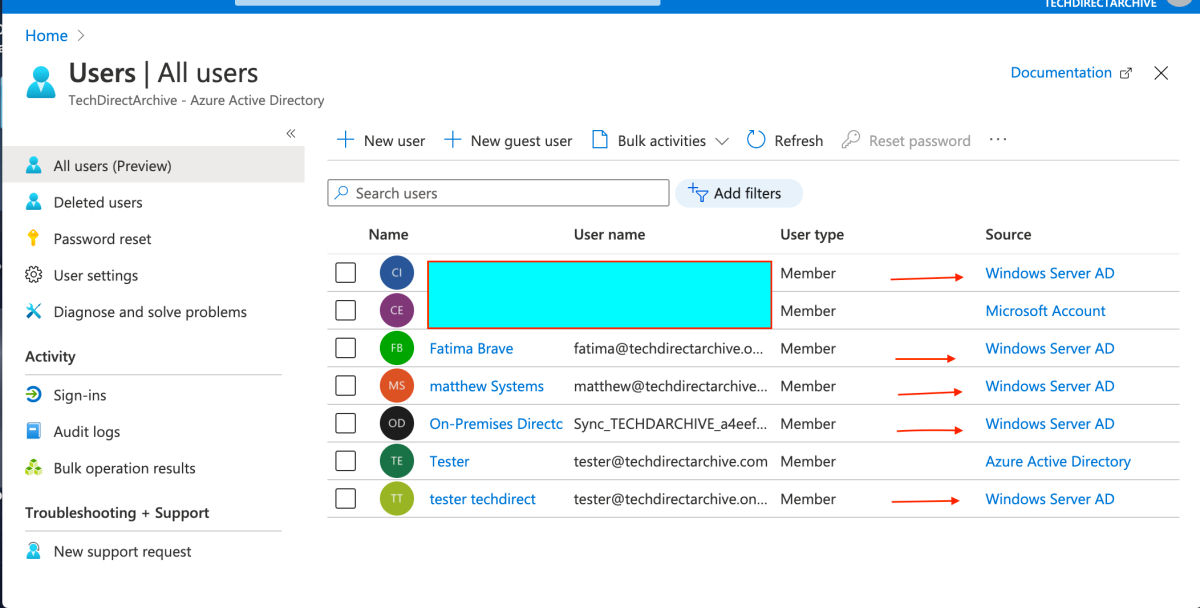Click the Bulk activities document icon

coord(600,140)
